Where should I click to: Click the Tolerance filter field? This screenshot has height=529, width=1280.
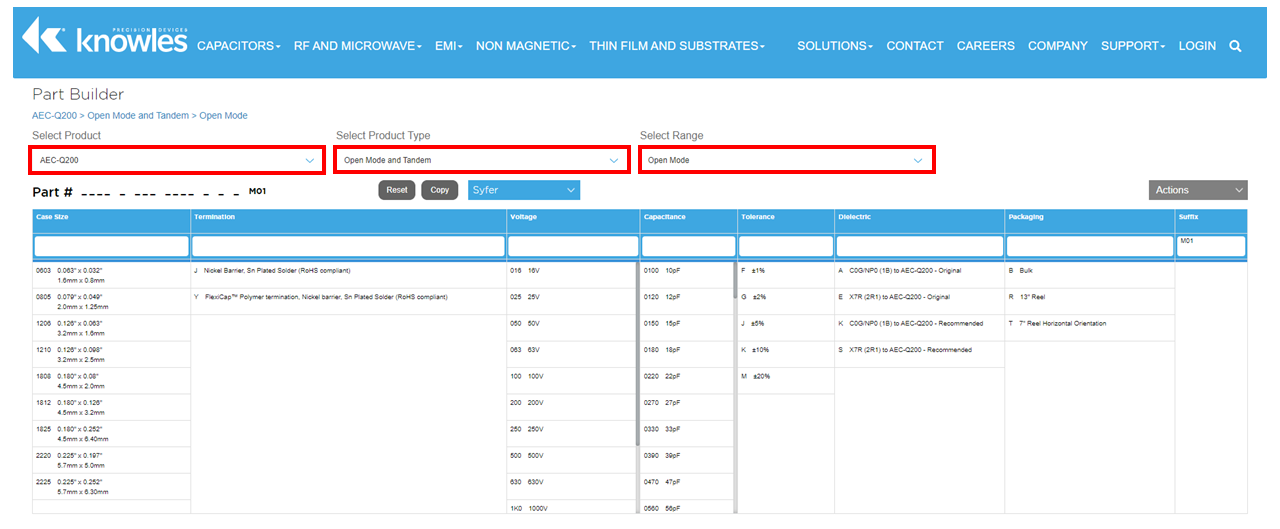[x=786, y=246]
